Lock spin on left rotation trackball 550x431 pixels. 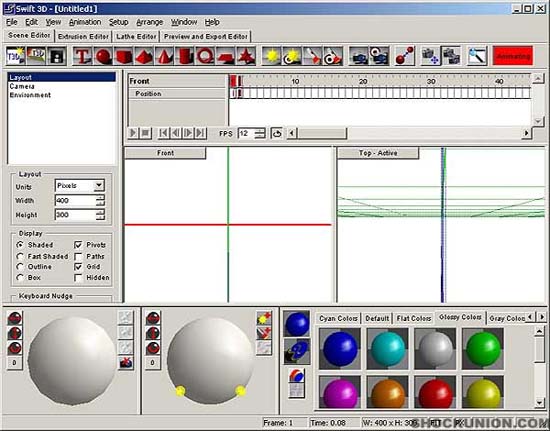14,348
